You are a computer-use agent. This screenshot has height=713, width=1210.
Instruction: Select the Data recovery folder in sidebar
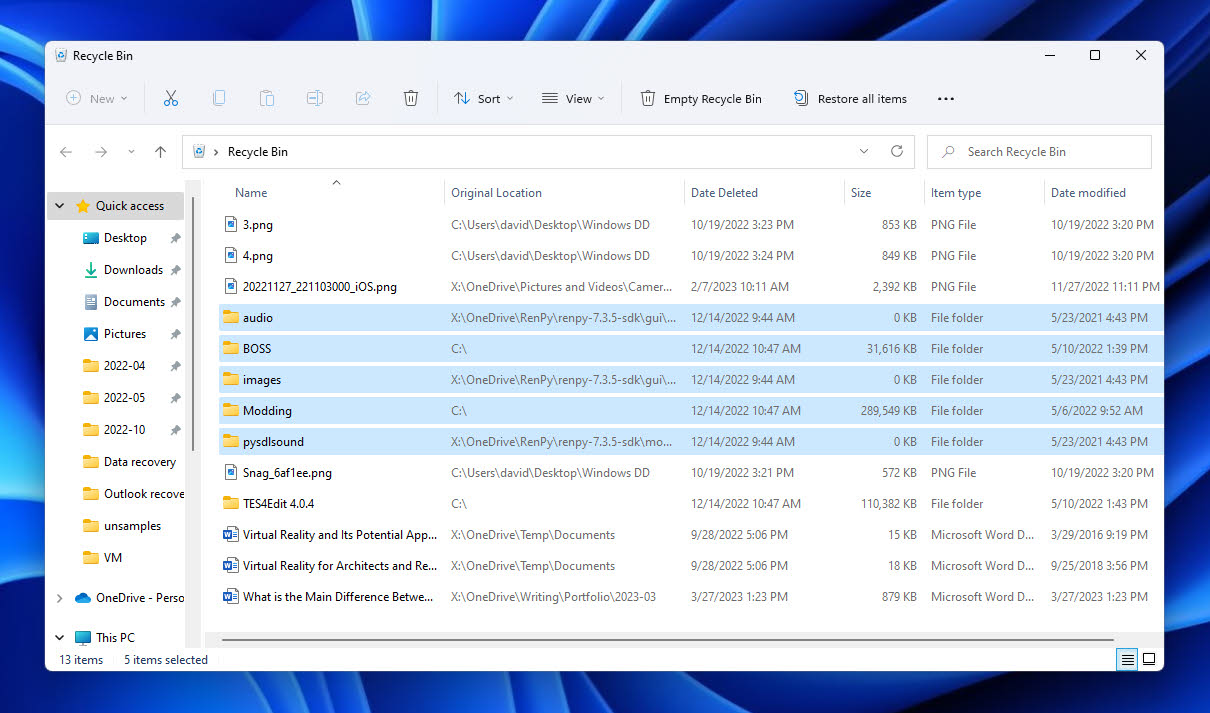click(140, 462)
